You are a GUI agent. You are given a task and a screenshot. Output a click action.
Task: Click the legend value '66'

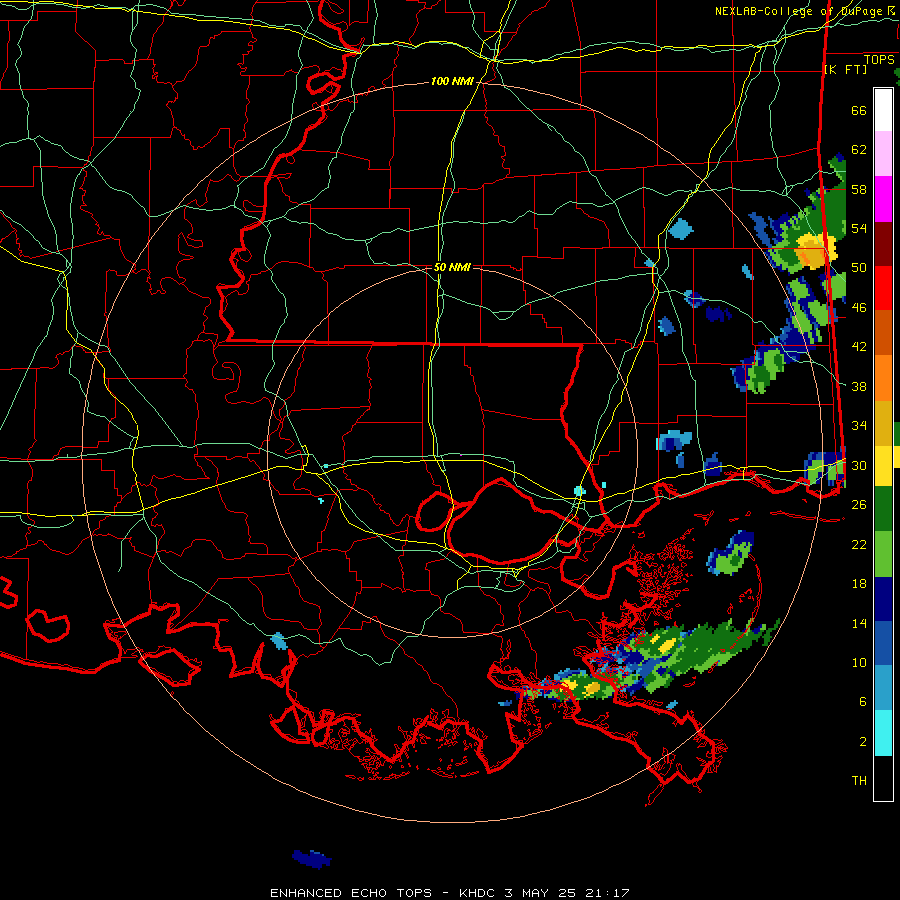click(x=859, y=110)
